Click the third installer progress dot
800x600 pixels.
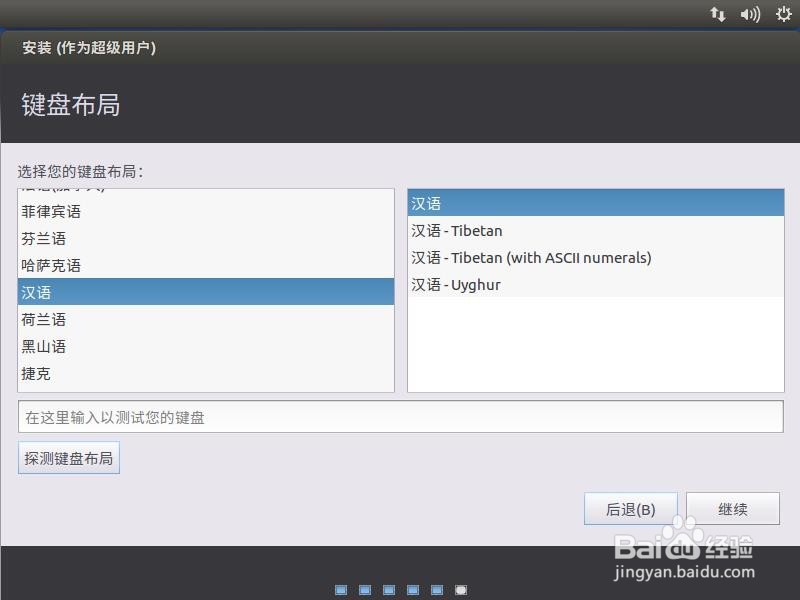pos(389,589)
